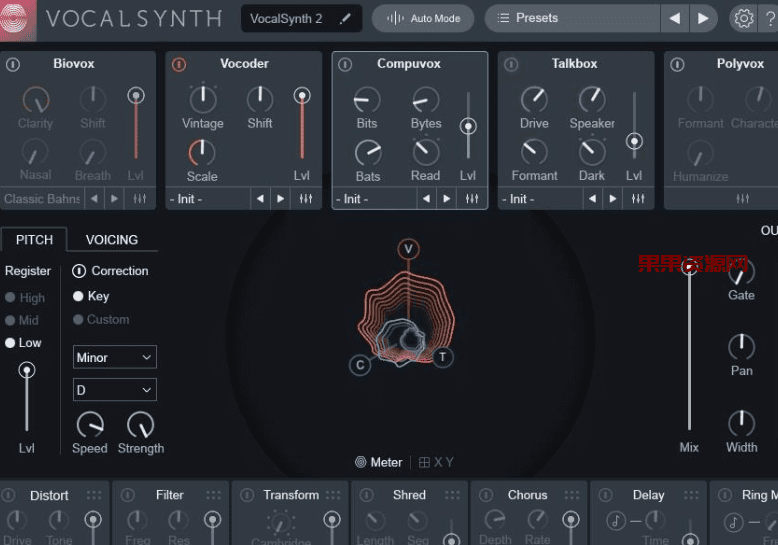Select the Mid register option
778x545 pixels.
coord(22,320)
